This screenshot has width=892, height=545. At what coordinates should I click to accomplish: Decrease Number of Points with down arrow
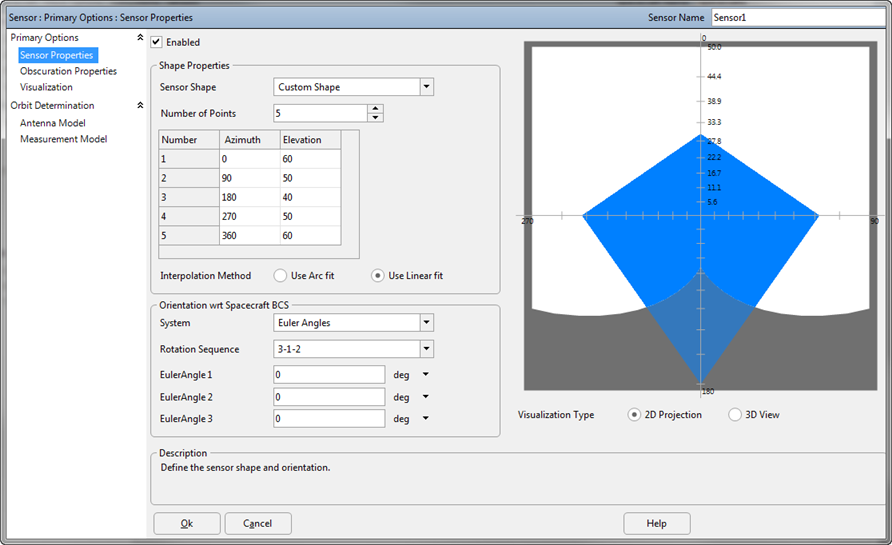(375, 118)
